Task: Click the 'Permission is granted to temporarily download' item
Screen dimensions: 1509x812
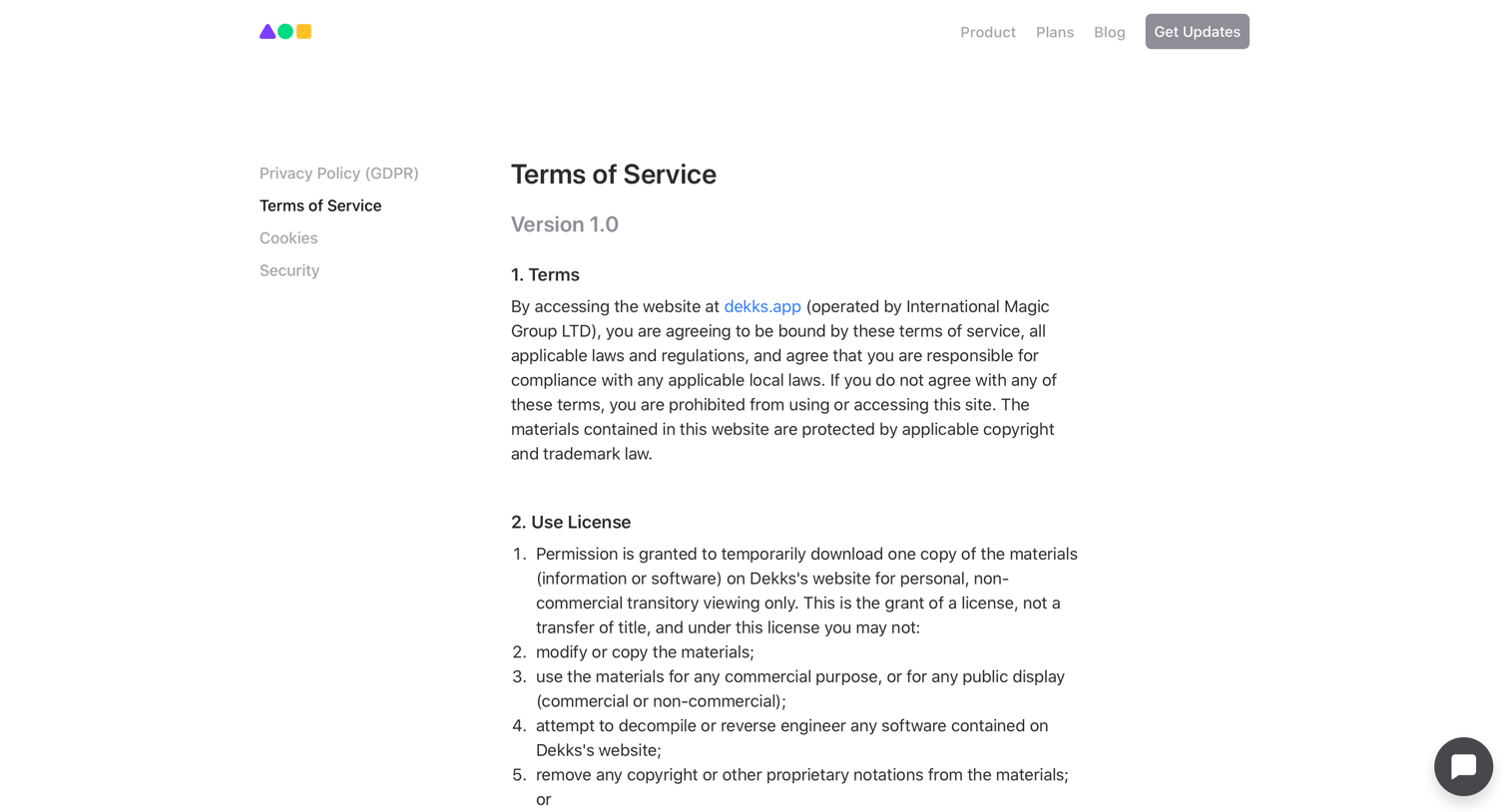Action: [806, 591]
